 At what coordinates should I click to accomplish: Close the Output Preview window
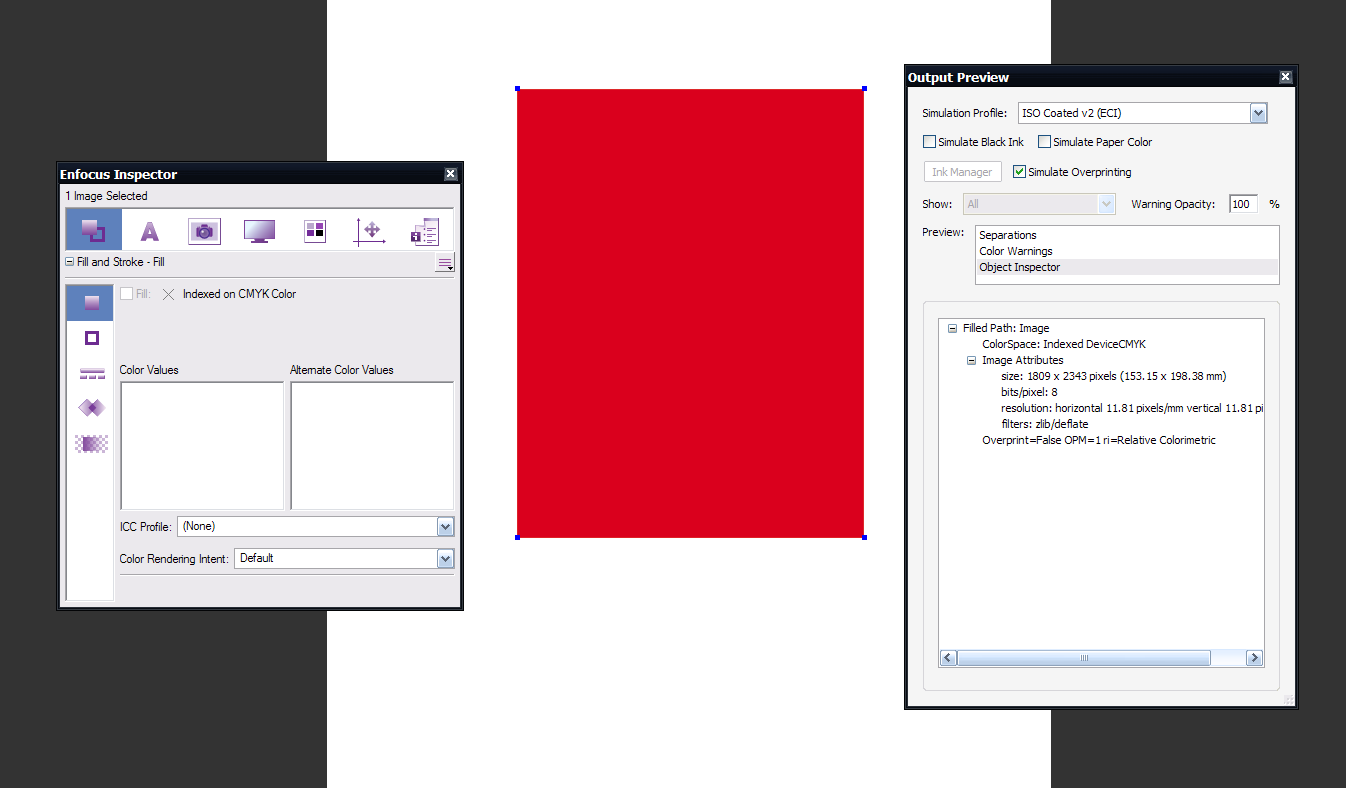coord(1285,77)
